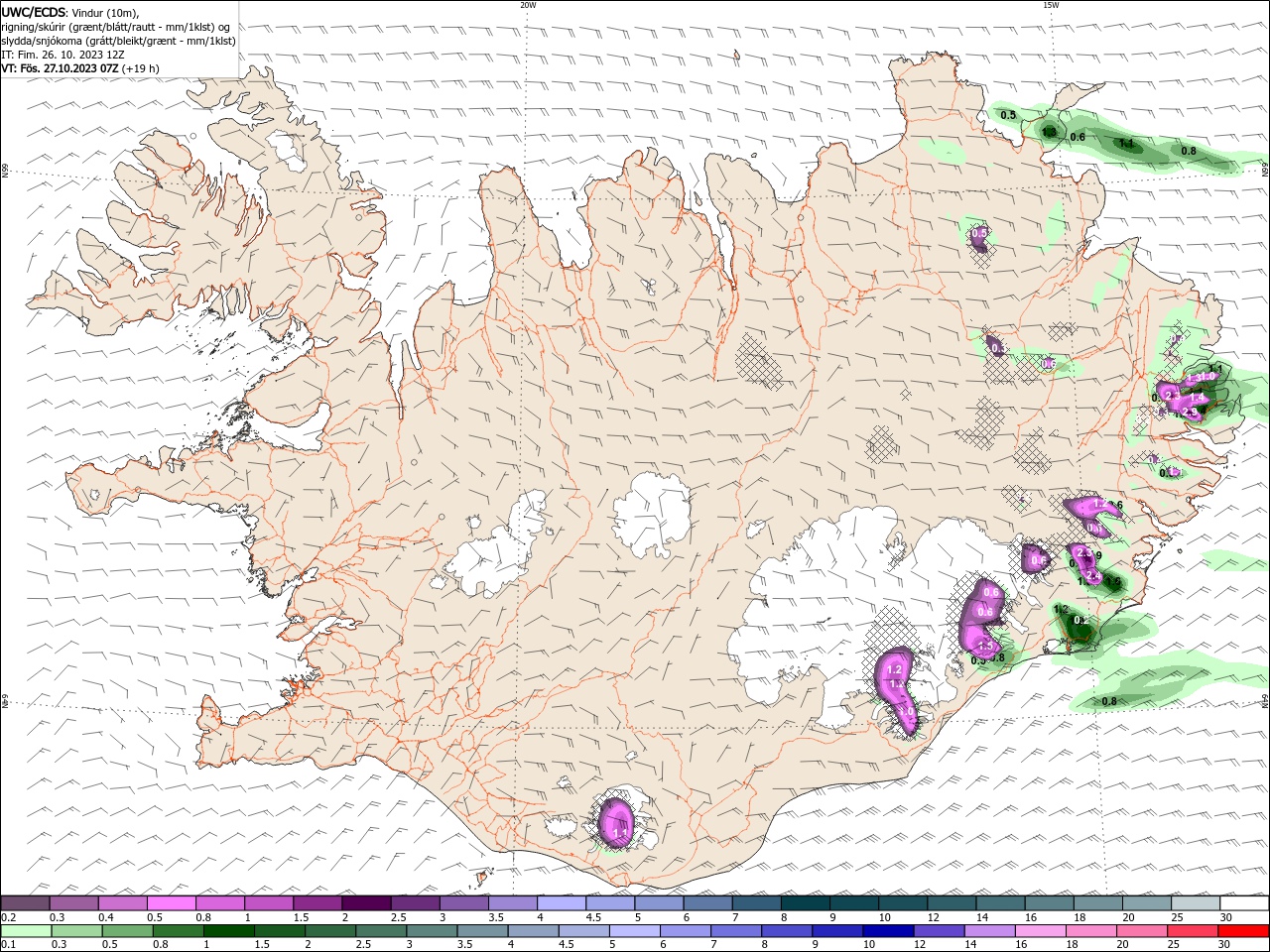Click the 'slydda/snjókoma (grátt/bleikt/grænt' description line
The width and height of the screenshot is (1270, 952).
119,41
